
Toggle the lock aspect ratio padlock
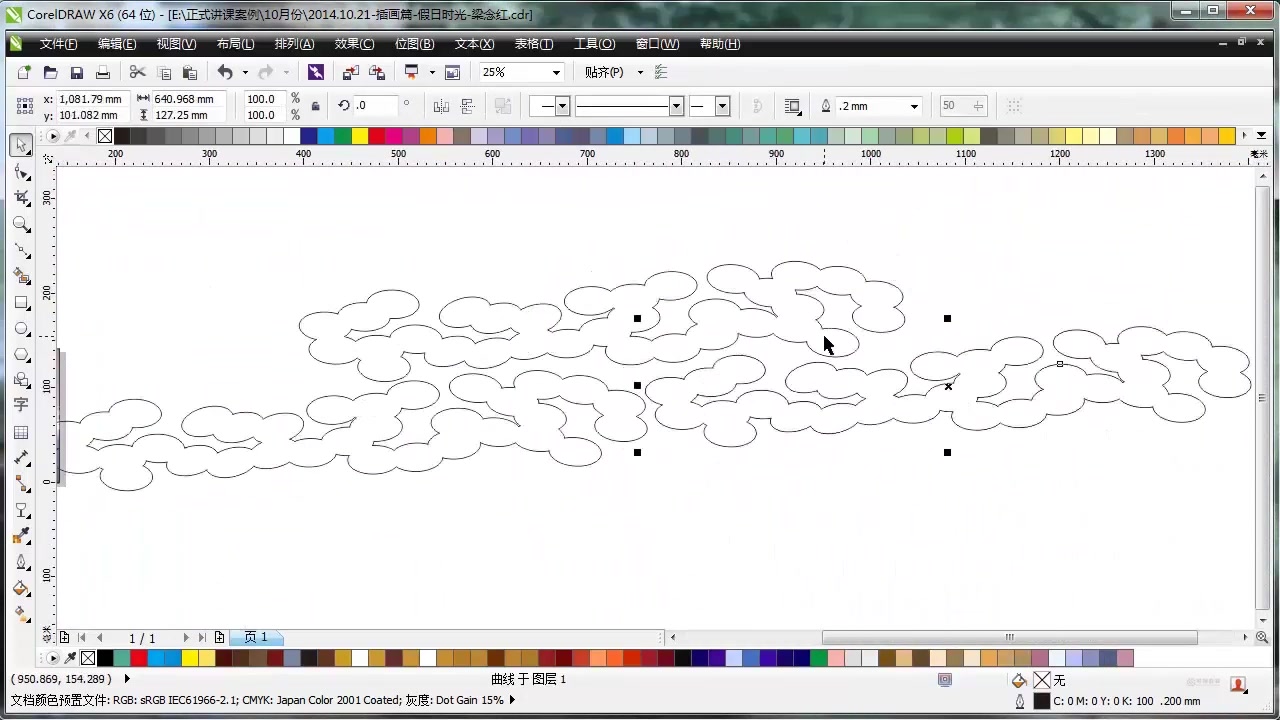pyautogui.click(x=316, y=106)
